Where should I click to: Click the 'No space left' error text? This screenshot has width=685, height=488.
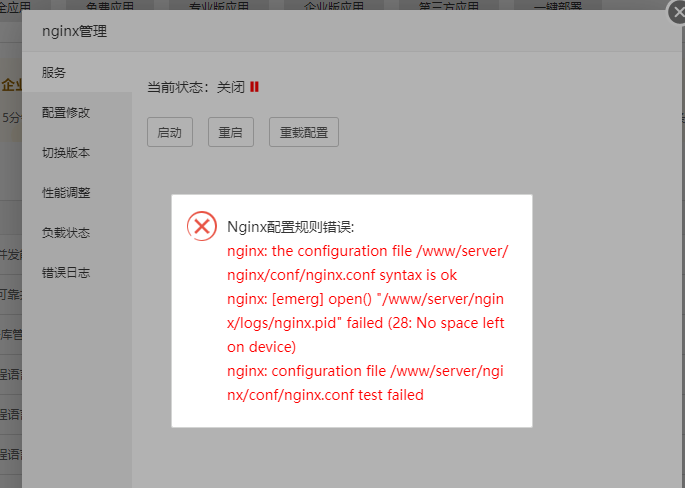(x=460, y=323)
